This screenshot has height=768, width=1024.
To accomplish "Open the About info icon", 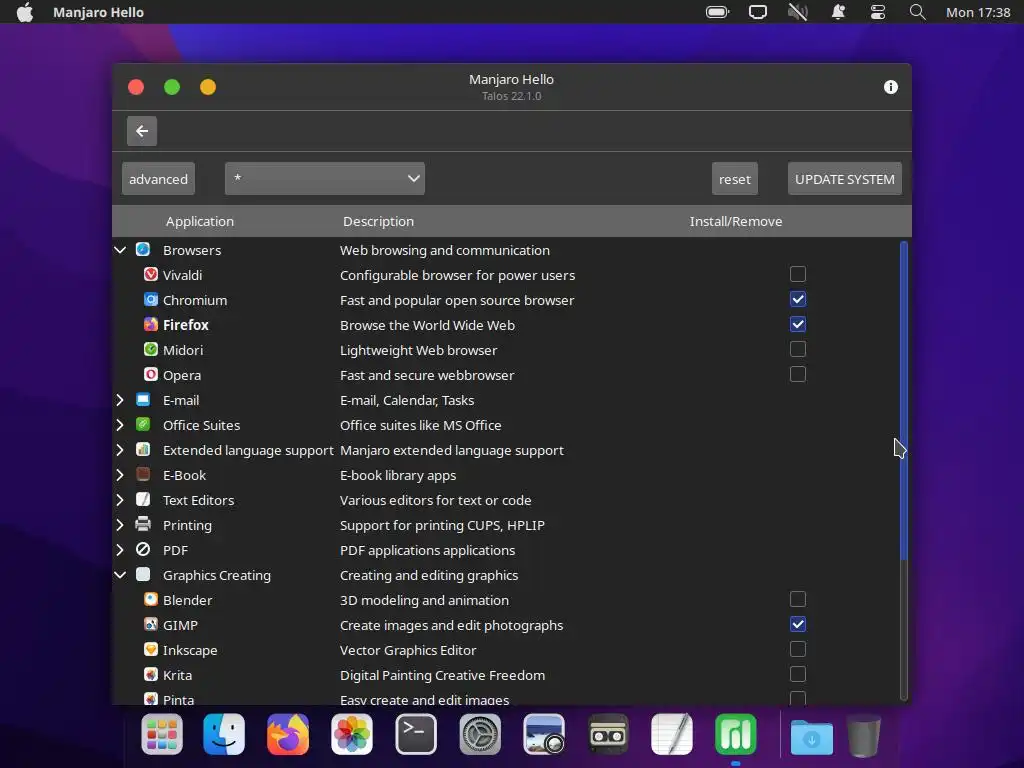I will [x=891, y=87].
